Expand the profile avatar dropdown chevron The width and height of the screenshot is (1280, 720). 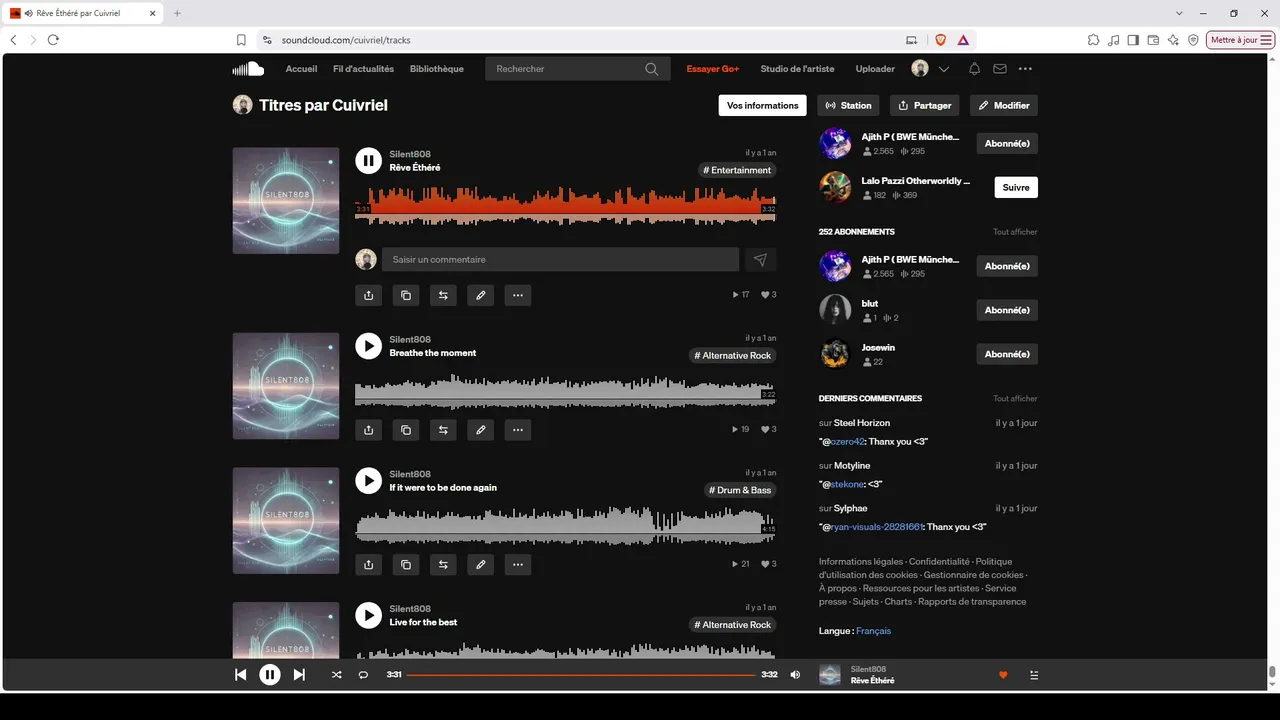[x=944, y=69]
